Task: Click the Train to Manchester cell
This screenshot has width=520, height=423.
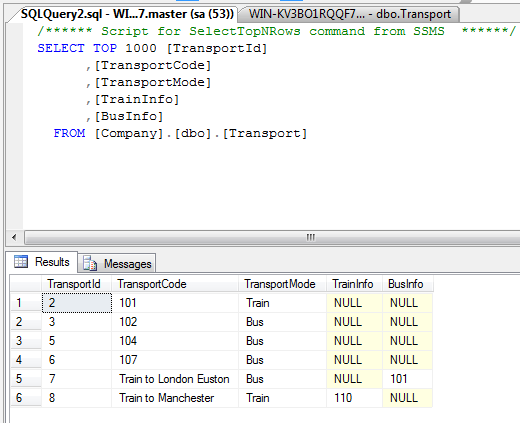Action: pos(175,398)
